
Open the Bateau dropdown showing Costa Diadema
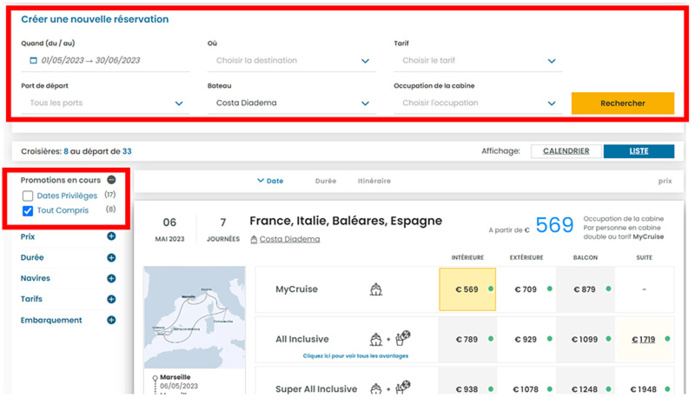[x=292, y=103]
